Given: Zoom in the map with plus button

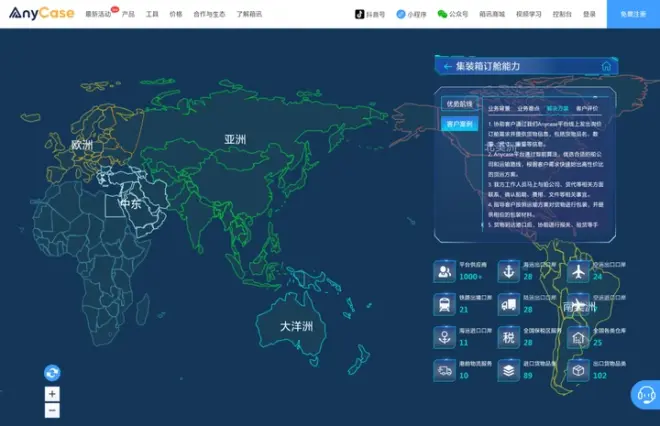Looking at the screenshot, I should click(52, 394).
